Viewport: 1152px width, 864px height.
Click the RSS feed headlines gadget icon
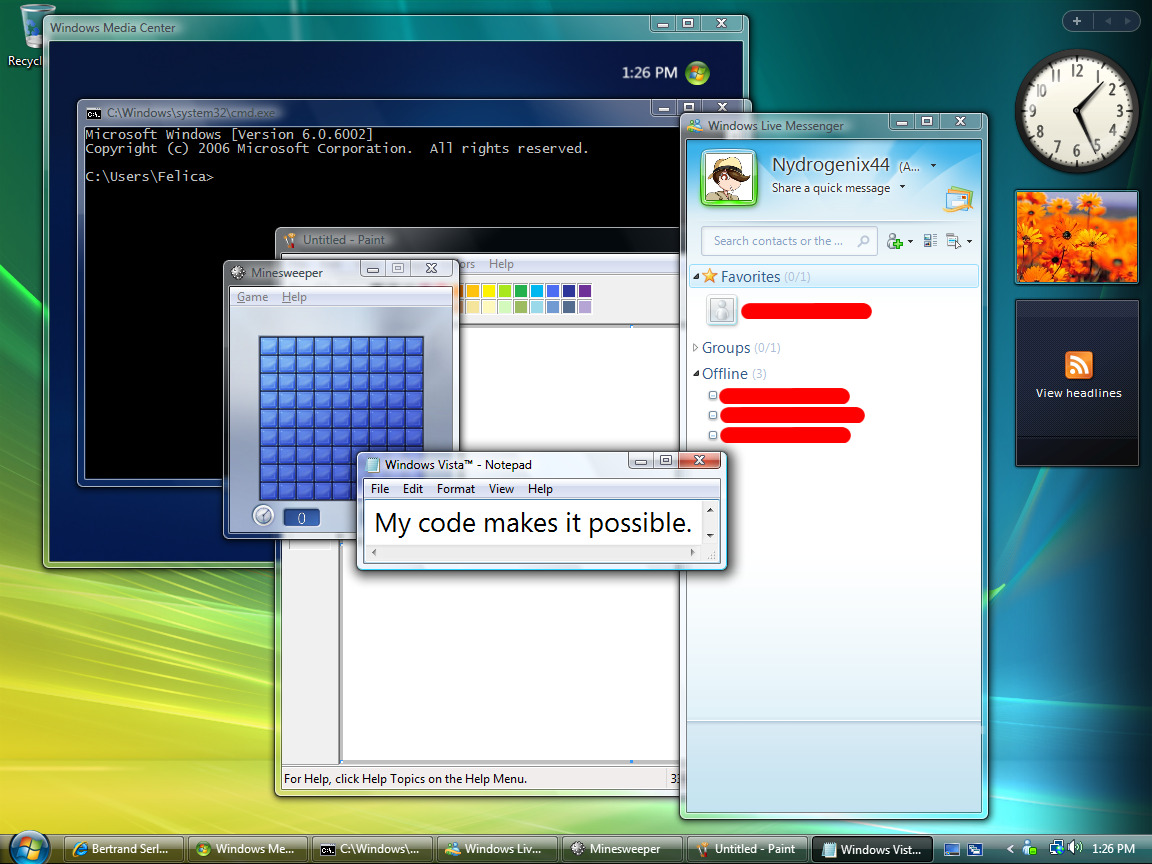click(1078, 365)
